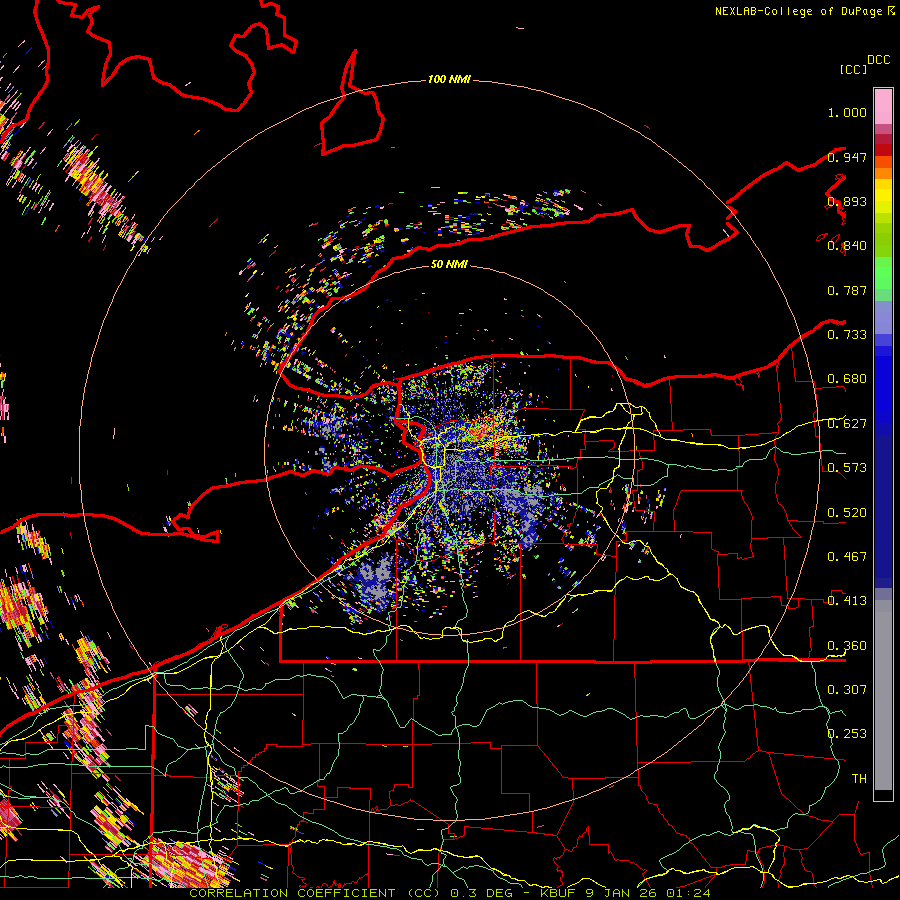Select the 0.893 scale value
The width and height of the screenshot is (900, 900).
pyautogui.click(x=847, y=201)
